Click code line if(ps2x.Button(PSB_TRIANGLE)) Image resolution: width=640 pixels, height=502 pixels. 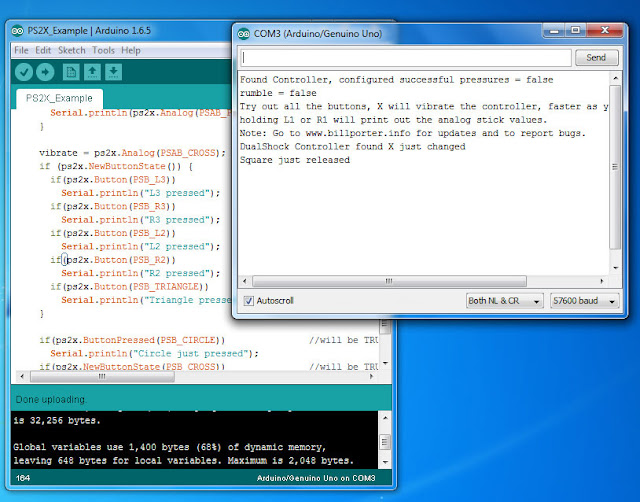pyautogui.click(x=129, y=287)
